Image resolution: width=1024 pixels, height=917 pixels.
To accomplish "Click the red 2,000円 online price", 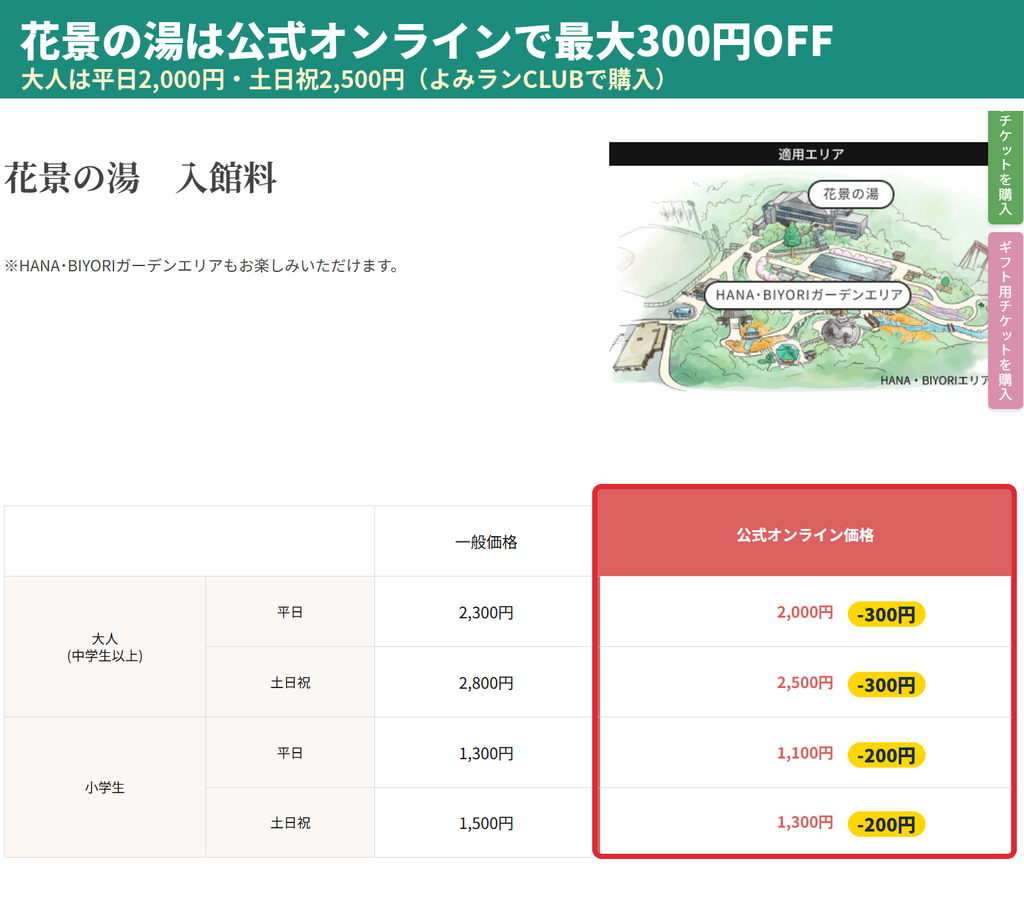I will tap(805, 612).
